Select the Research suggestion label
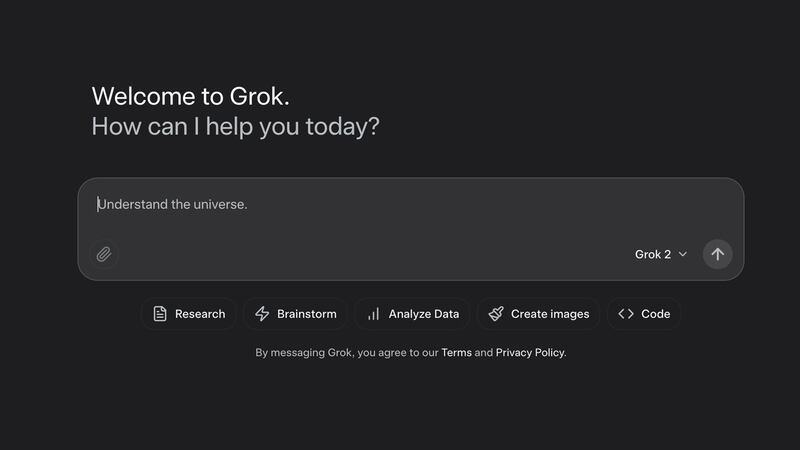This screenshot has height=450, width=800. [200, 314]
